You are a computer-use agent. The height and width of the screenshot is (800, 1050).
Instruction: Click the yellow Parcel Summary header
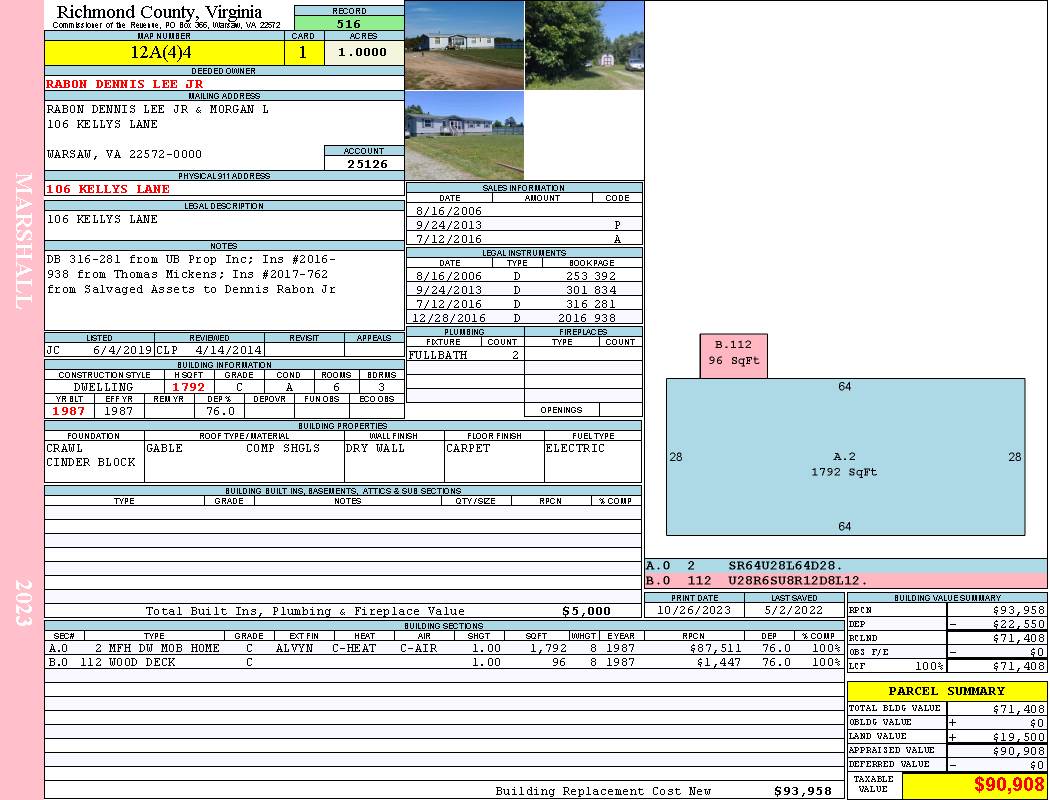(946, 691)
